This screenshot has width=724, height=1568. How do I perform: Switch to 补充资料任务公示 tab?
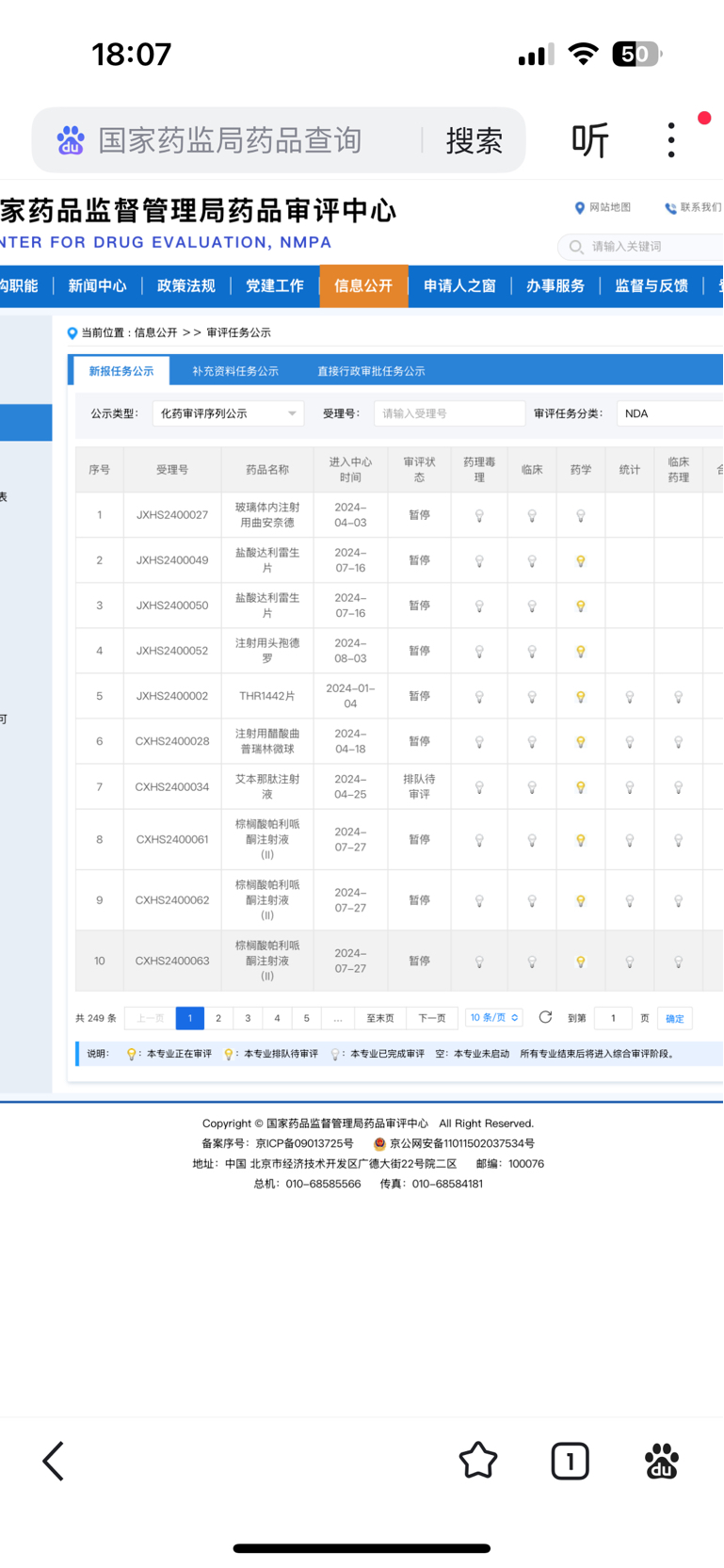click(235, 371)
